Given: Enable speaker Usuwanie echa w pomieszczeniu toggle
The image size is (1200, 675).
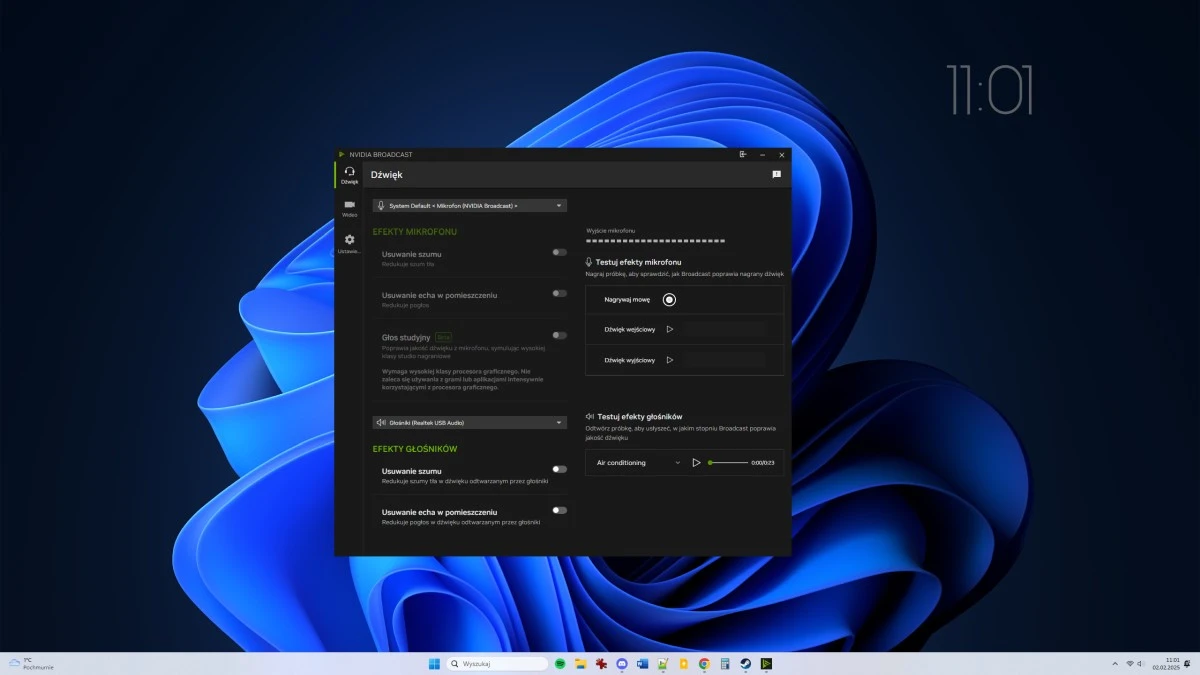Looking at the screenshot, I should pos(559,510).
